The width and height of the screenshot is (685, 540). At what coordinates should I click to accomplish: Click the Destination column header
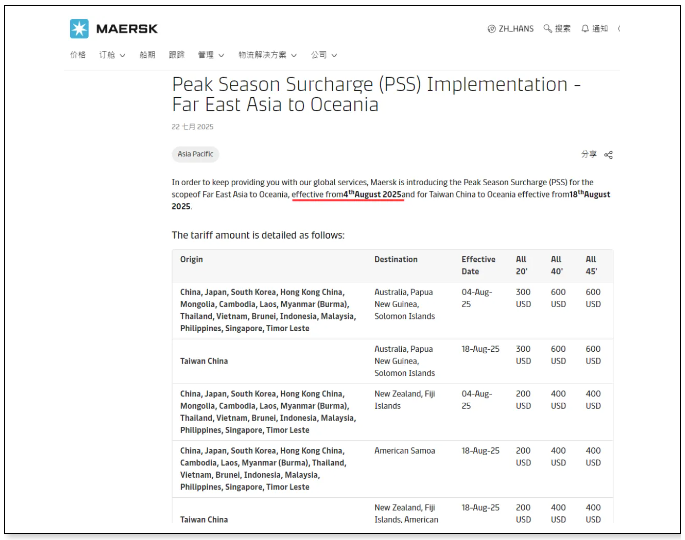[x=396, y=260]
